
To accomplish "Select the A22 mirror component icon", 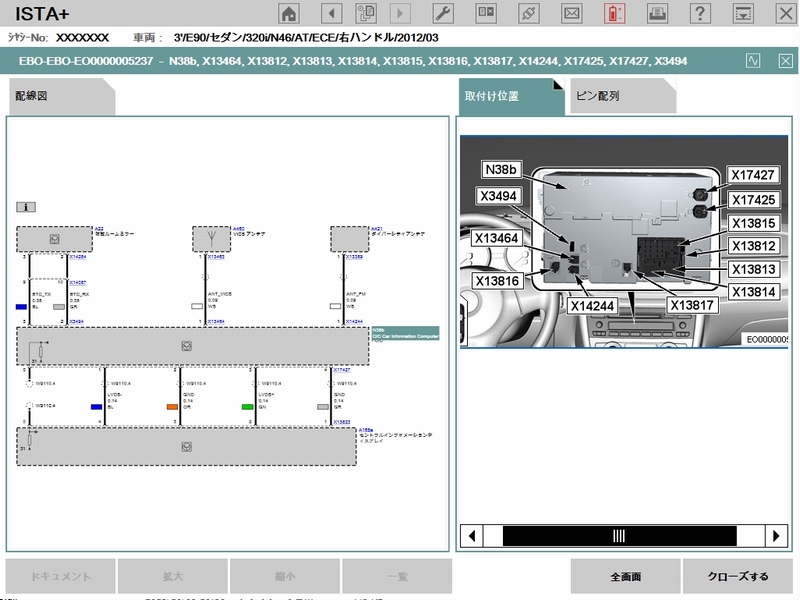I will coord(55,239).
